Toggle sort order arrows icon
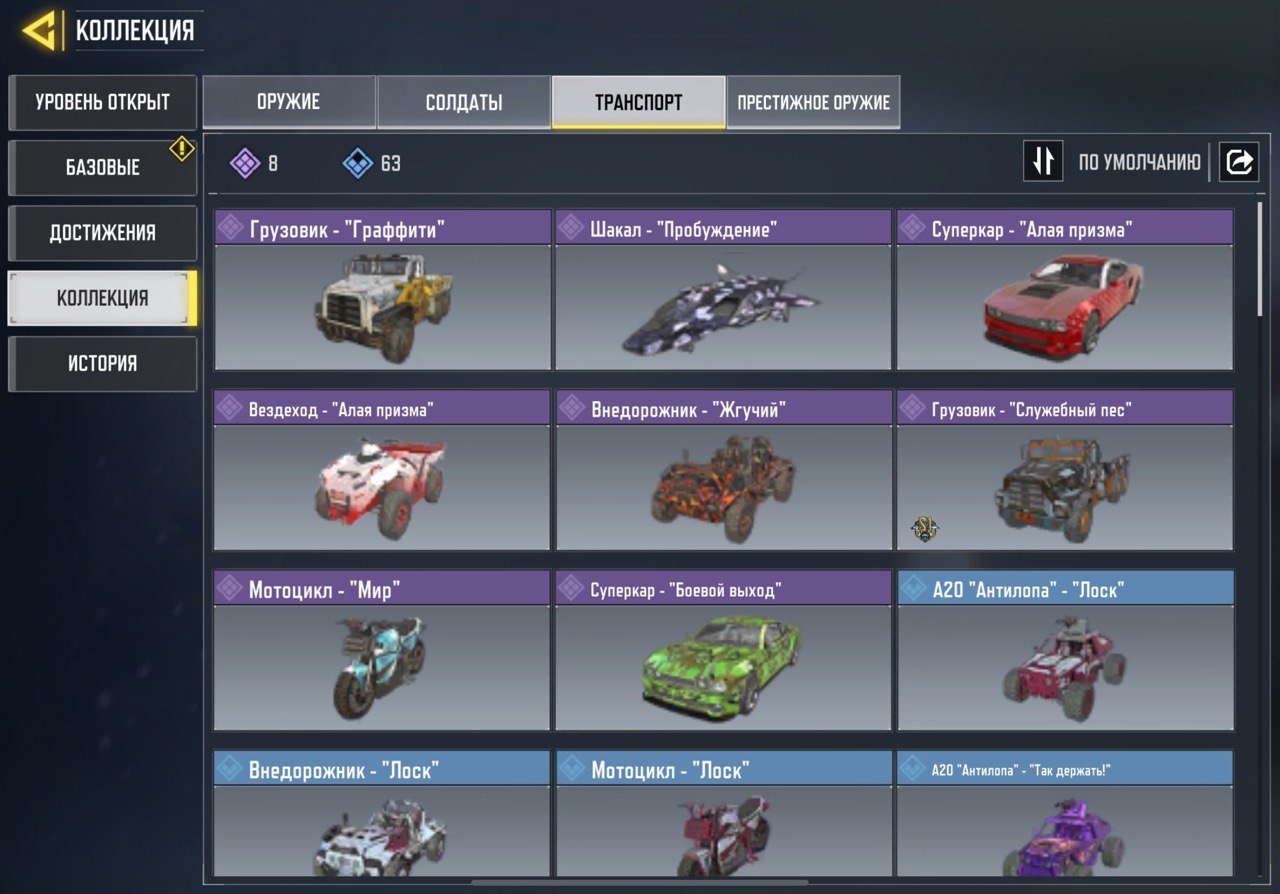 pos(1043,161)
